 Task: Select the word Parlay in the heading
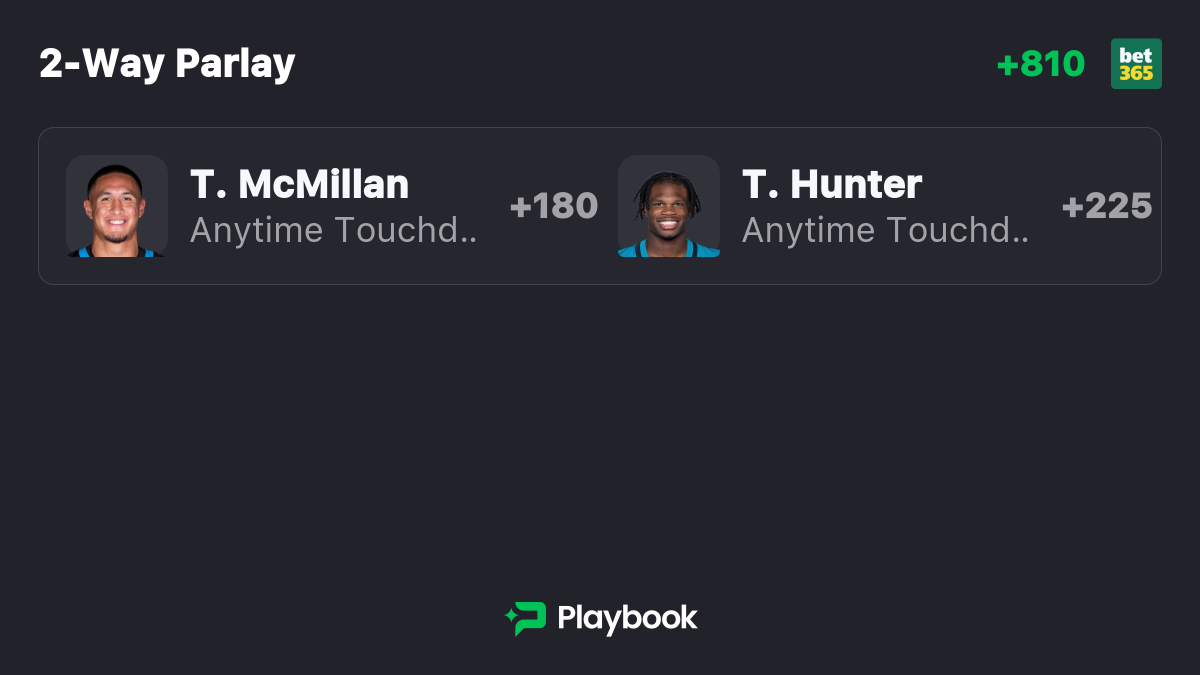click(235, 64)
